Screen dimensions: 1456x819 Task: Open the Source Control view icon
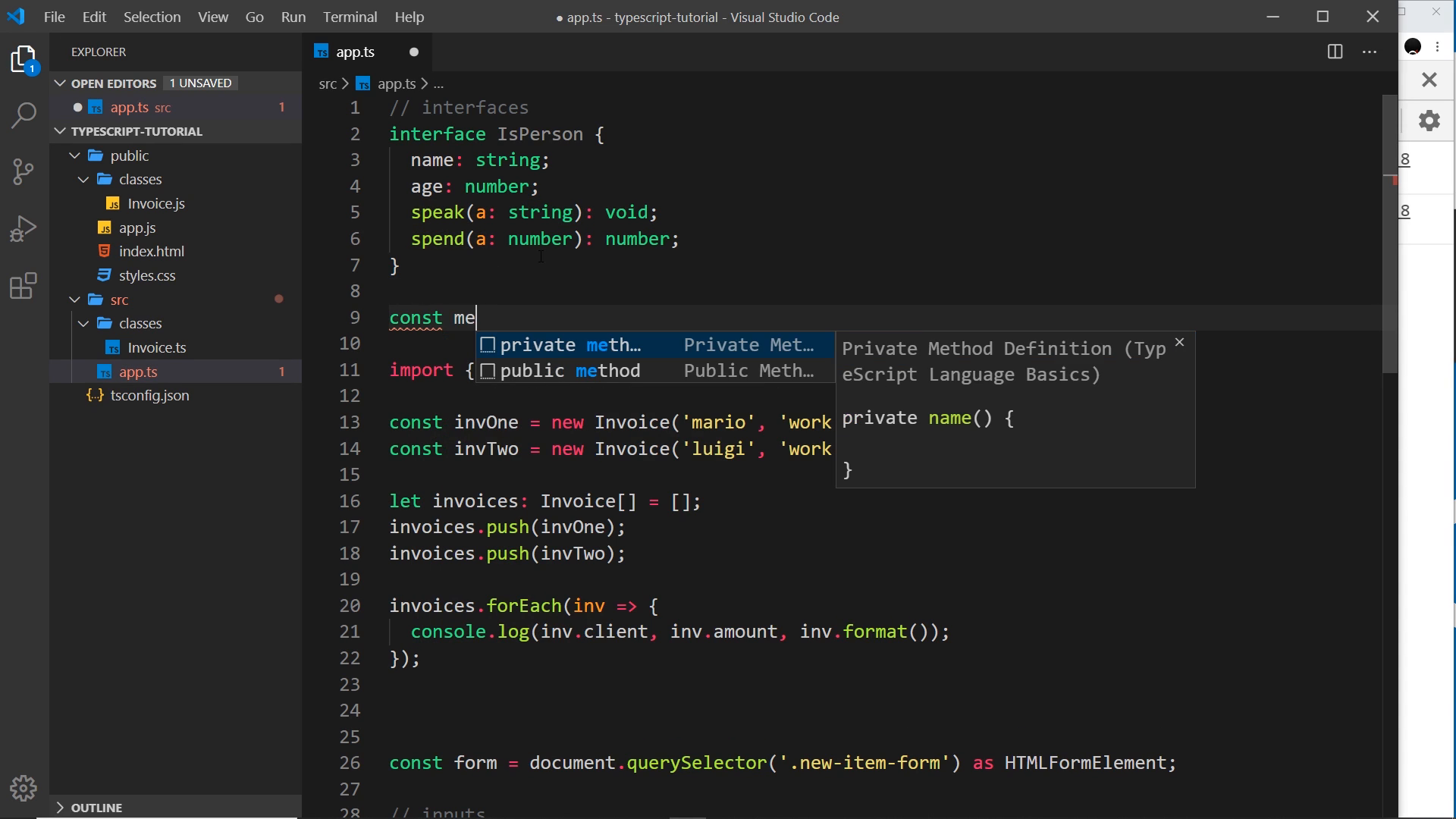[x=24, y=171]
